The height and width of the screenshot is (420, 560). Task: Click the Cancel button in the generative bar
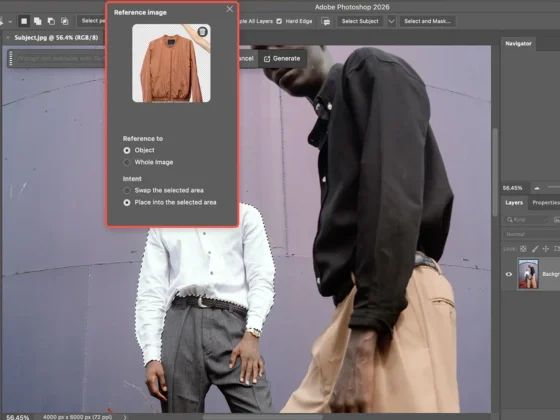click(246, 59)
